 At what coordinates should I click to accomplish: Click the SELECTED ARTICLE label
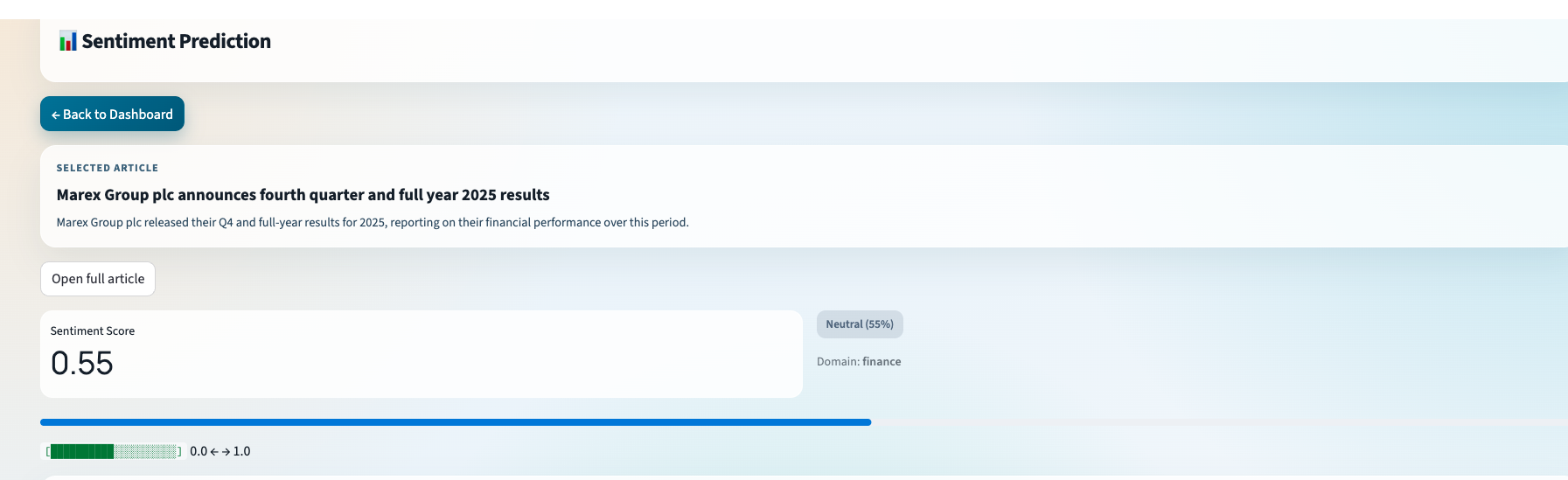(108, 168)
